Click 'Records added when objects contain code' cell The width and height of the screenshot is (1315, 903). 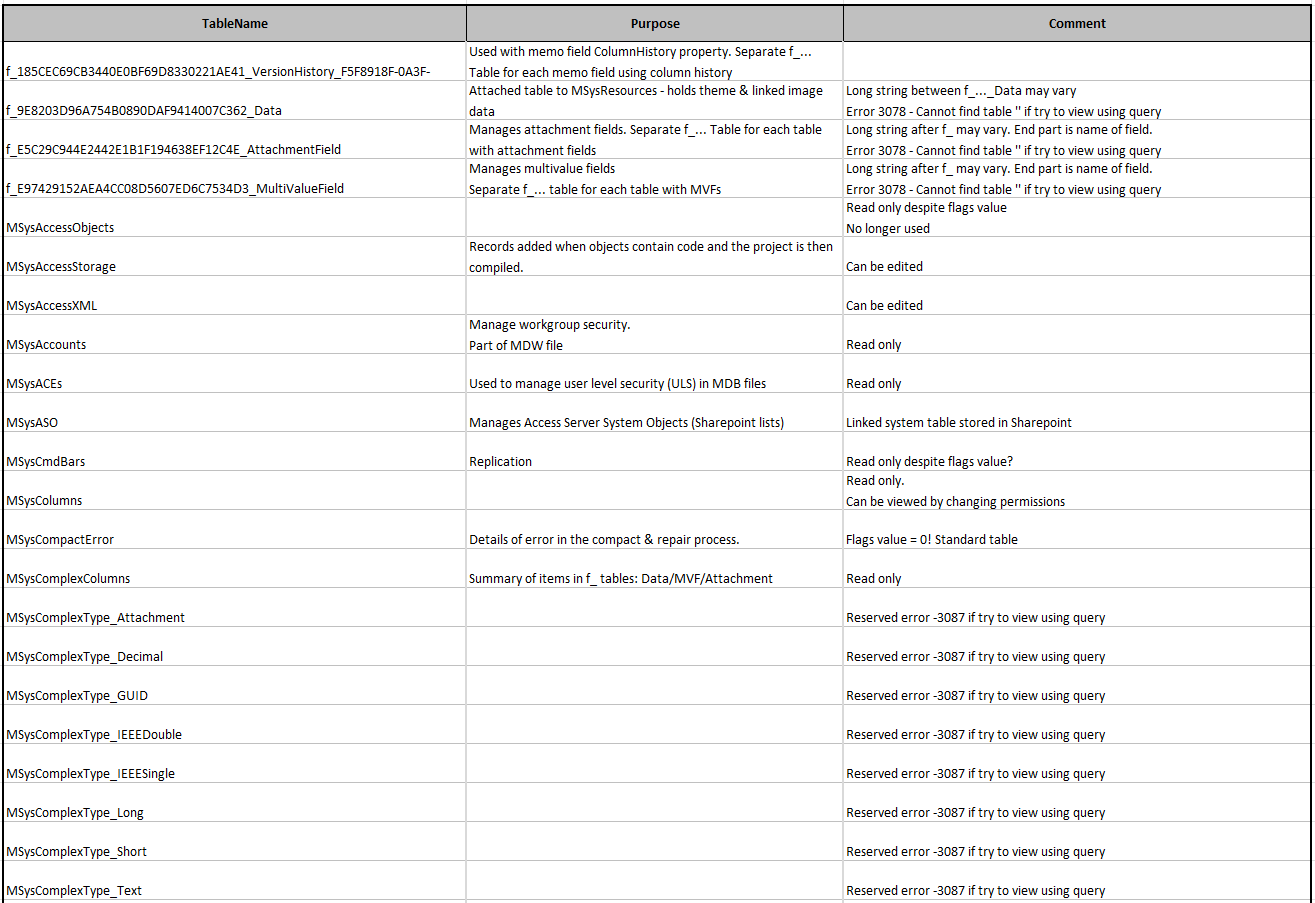[655, 257]
